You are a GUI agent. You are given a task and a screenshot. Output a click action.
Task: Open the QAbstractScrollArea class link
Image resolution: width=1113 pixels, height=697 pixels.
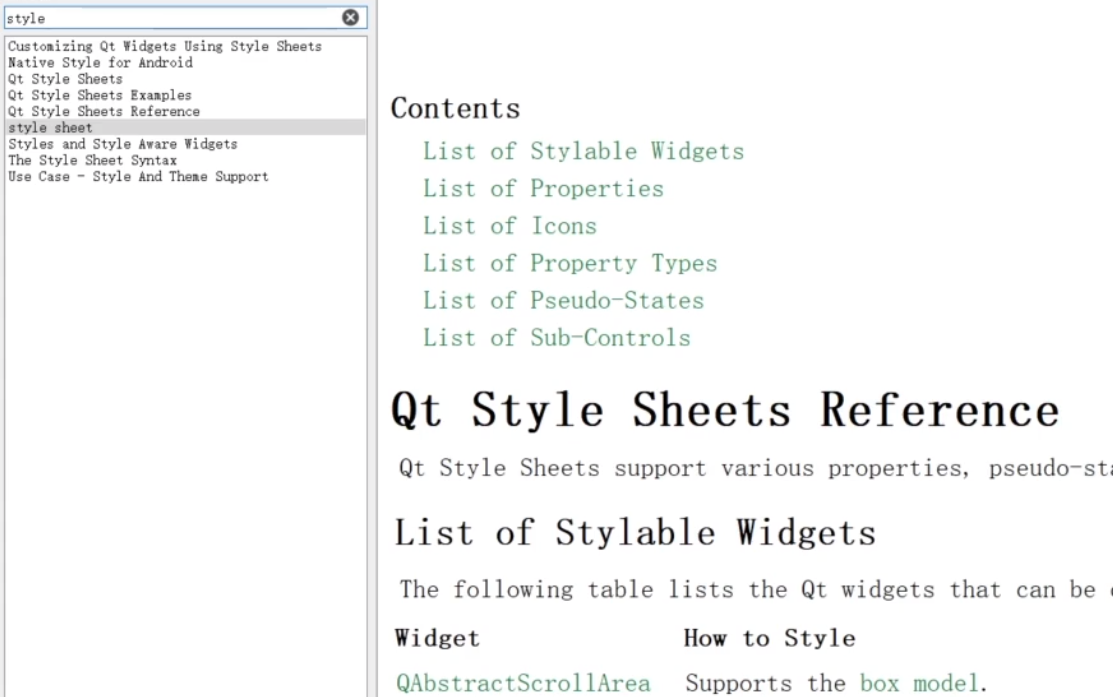pyautogui.click(x=523, y=683)
